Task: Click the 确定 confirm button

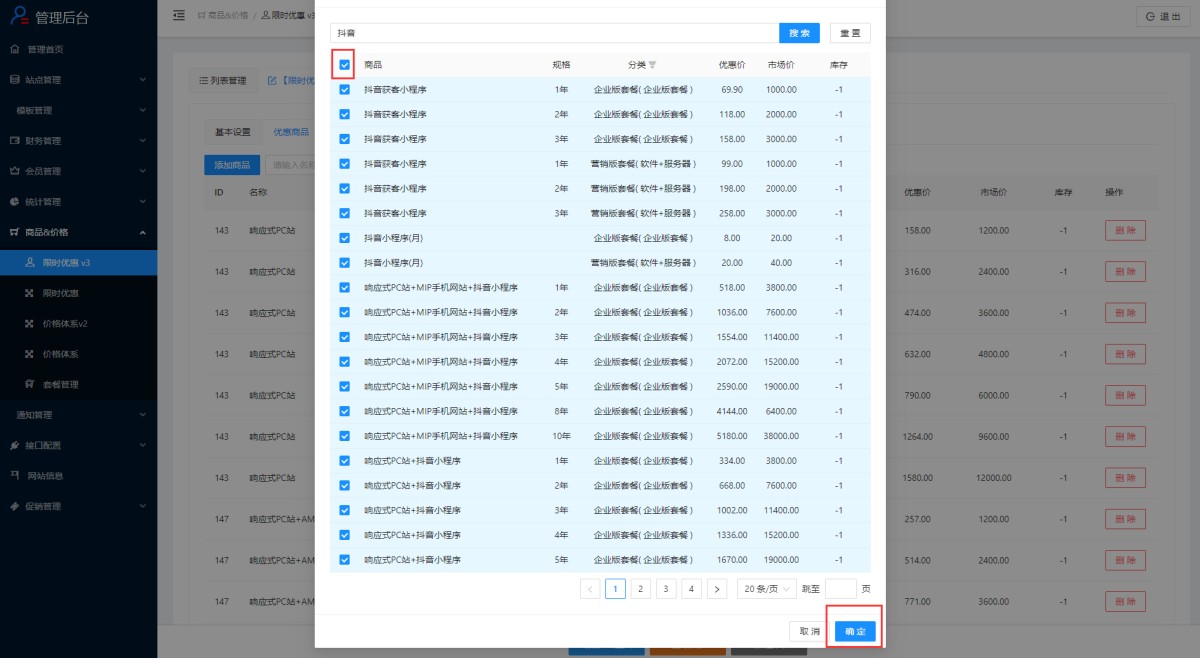Action: coord(855,632)
